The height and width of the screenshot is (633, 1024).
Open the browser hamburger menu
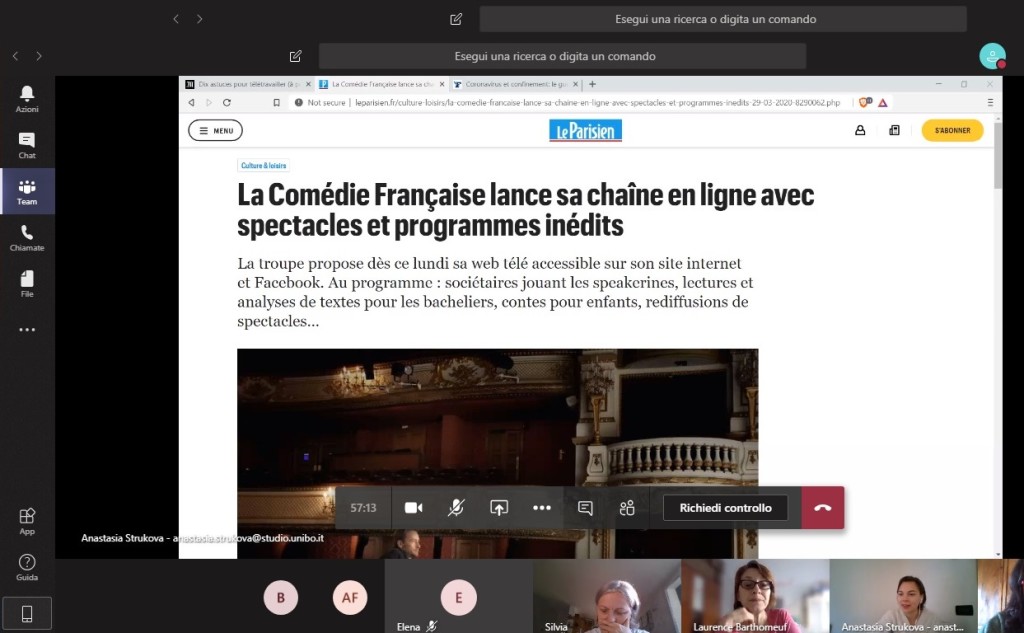tap(990, 103)
